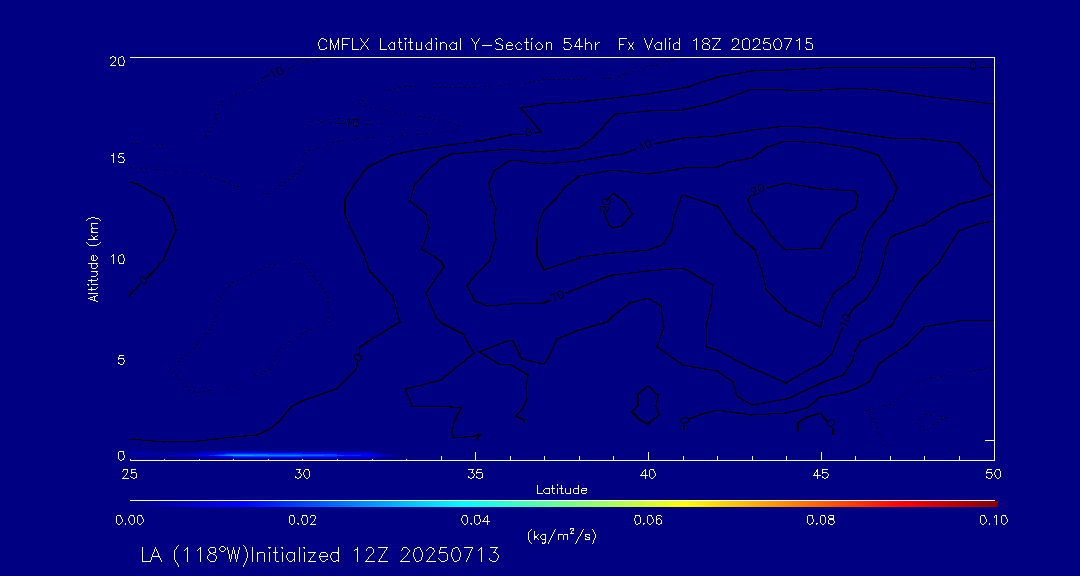
Task: Click the "LA (118°W)Initialized 12Z 20250713" footer text
Action: (320, 555)
